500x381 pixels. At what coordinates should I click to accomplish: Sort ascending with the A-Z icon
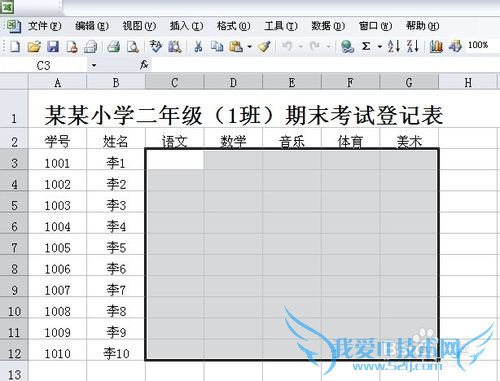tap(394, 46)
